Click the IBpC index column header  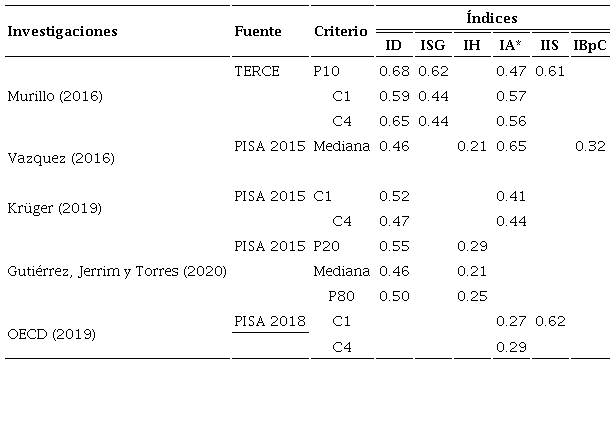589,45
